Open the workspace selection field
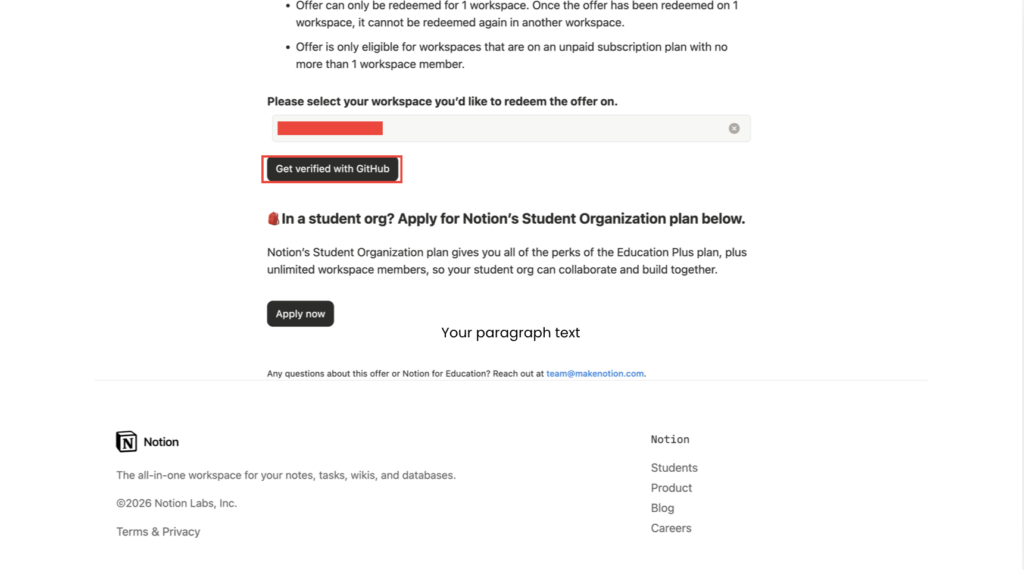The image size is (1024, 570). tap(550, 128)
